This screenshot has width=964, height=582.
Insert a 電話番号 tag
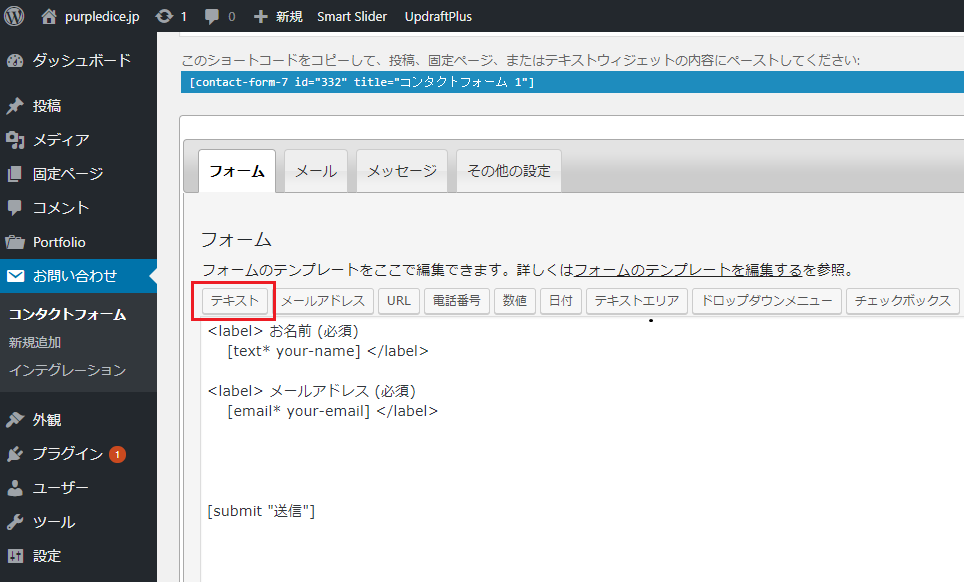point(456,301)
